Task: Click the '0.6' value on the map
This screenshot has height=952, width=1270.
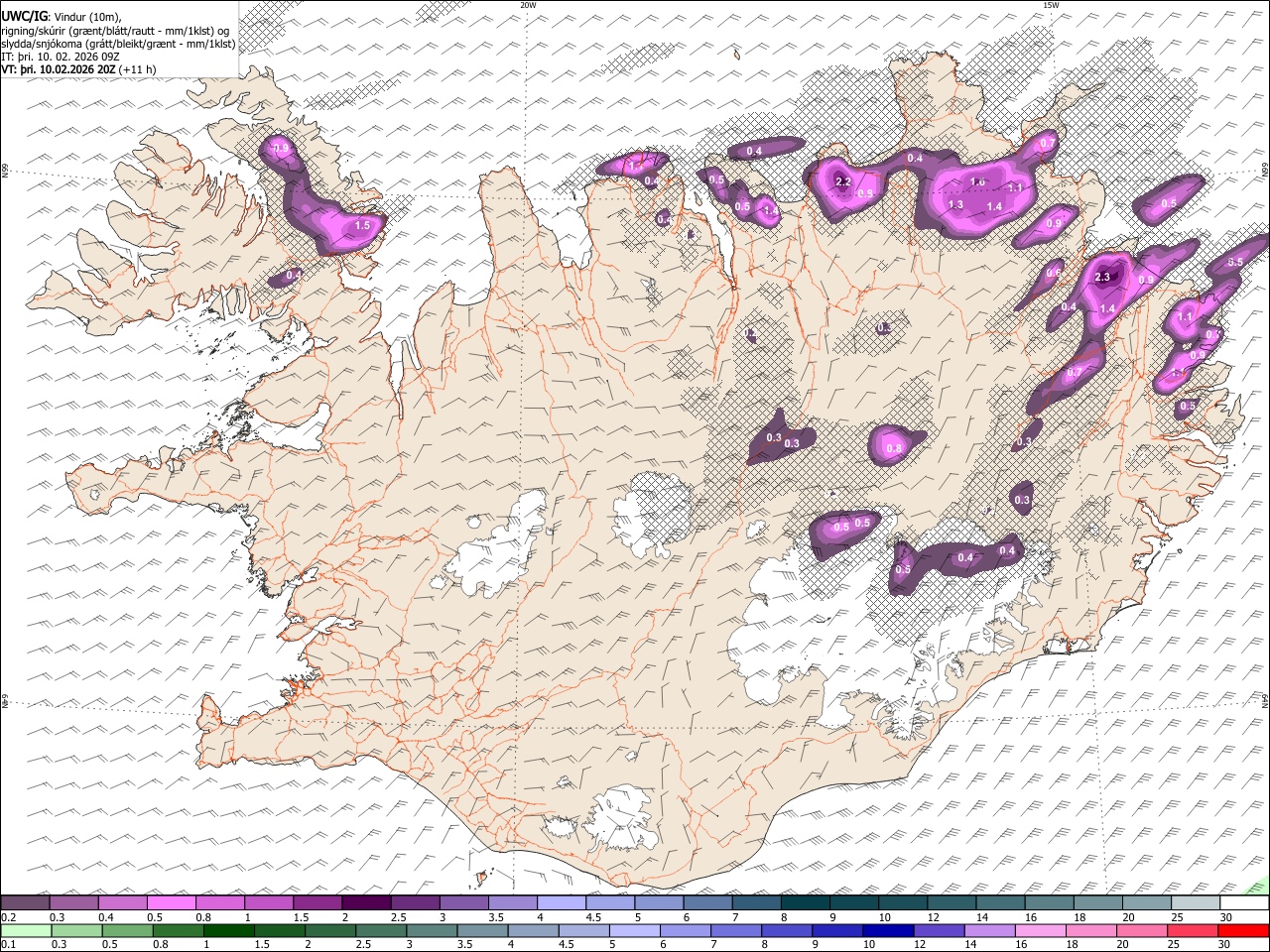Action: click(1054, 273)
